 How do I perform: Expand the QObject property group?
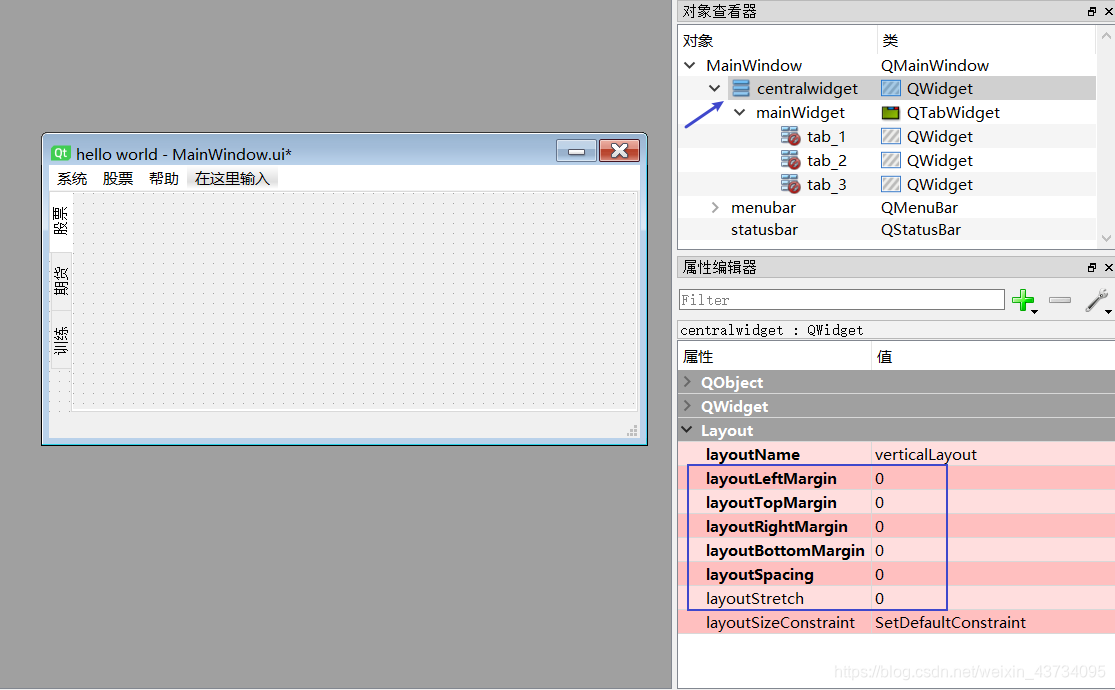tap(687, 382)
